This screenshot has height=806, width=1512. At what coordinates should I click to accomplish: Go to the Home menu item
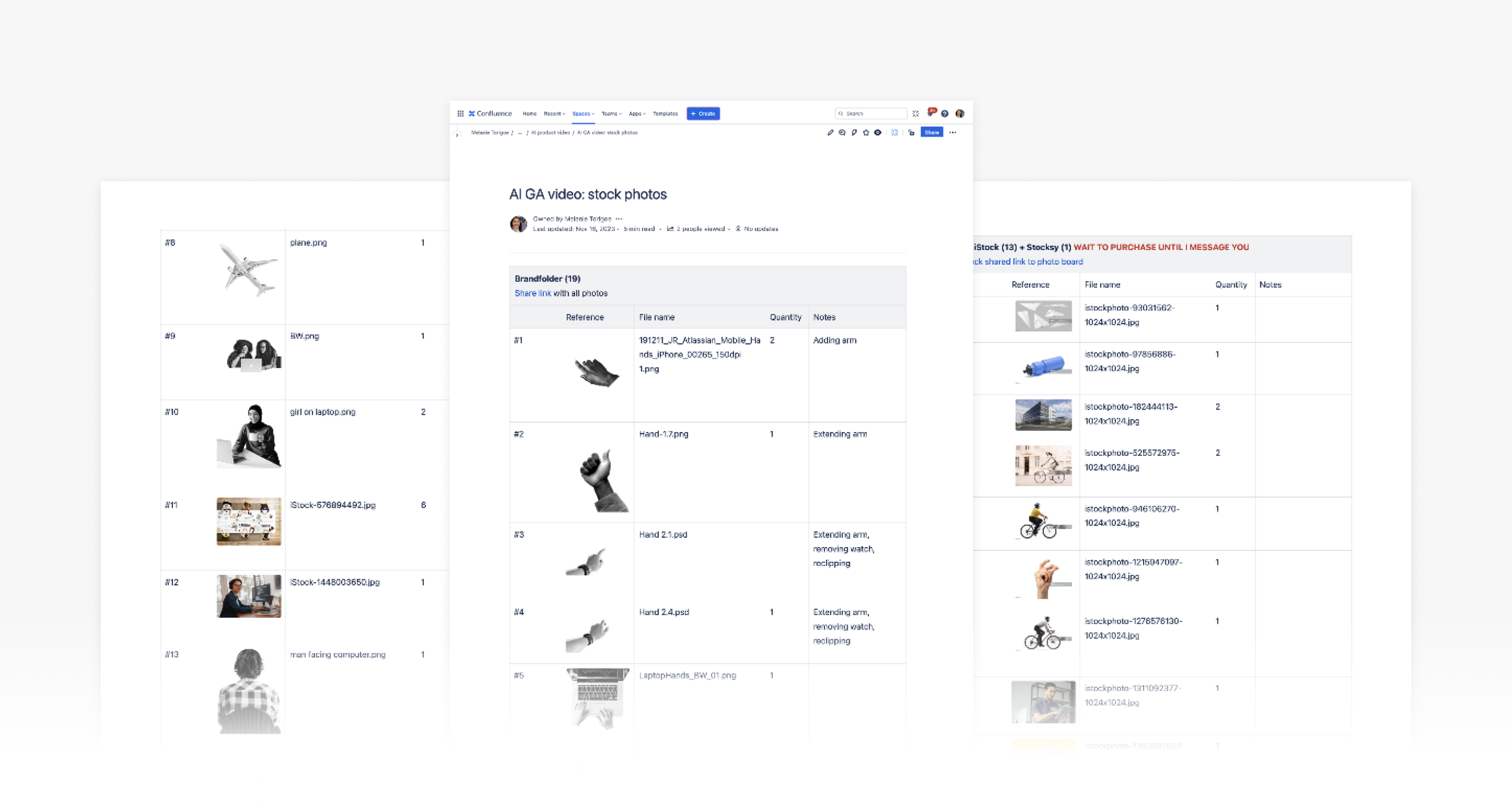coord(529,114)
